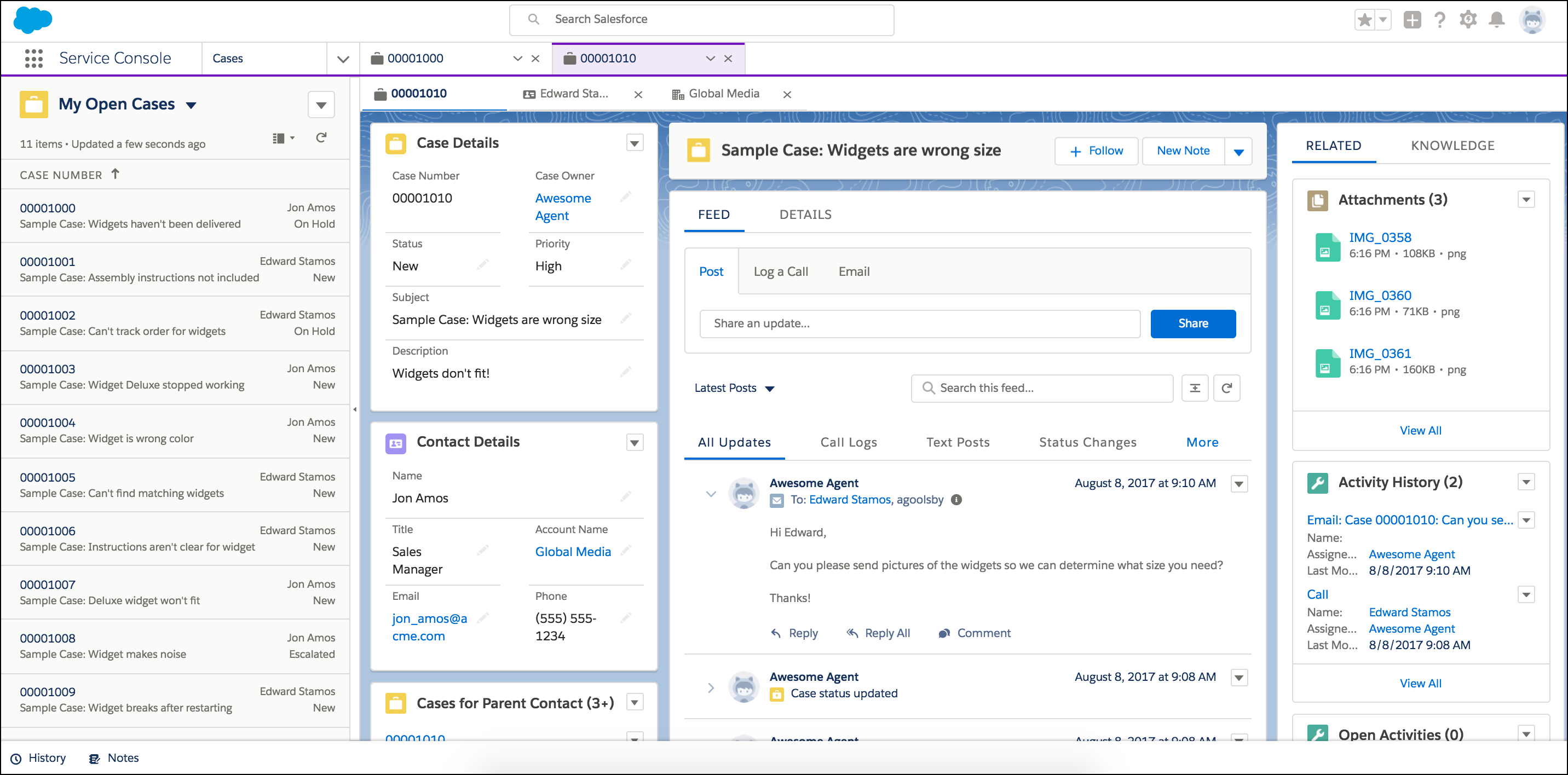Collapse the Awesome Agent email post

[710, 493]
